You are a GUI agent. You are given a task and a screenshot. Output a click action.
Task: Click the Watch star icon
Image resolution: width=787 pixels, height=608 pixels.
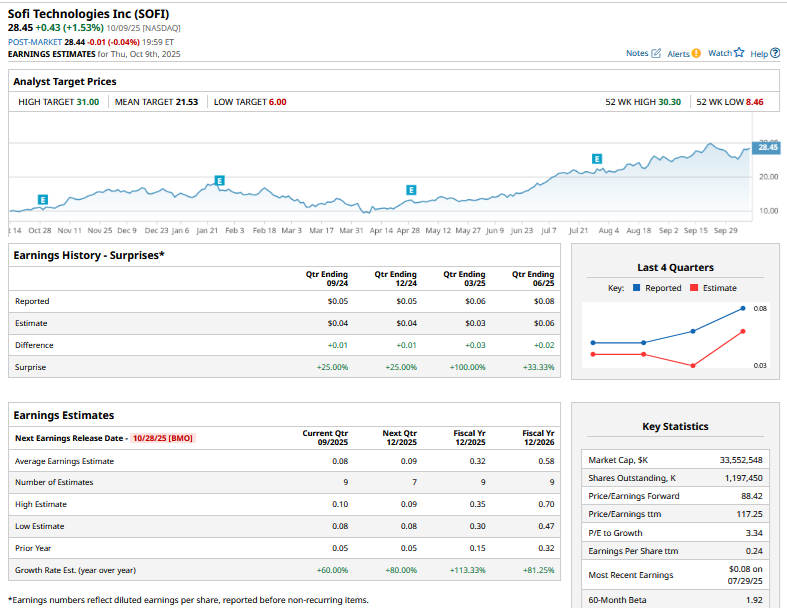739,53
